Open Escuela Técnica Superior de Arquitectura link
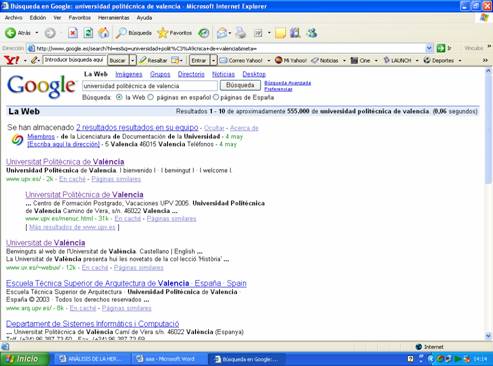The width and height of the screenshot is (493, 366). coord(126,283)
